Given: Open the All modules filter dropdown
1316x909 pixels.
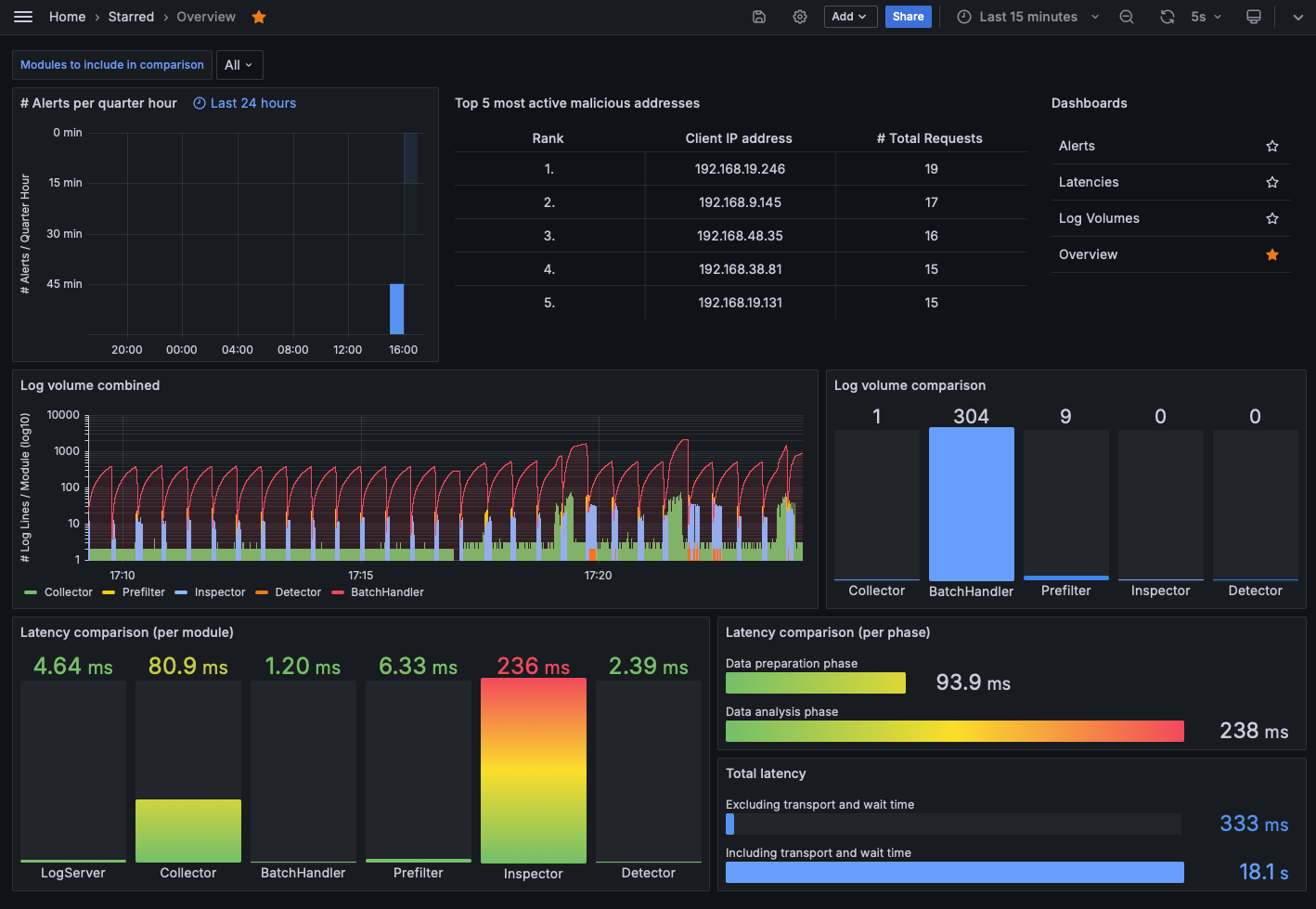Looking at the screenshot, I should (x=239, y=65).
